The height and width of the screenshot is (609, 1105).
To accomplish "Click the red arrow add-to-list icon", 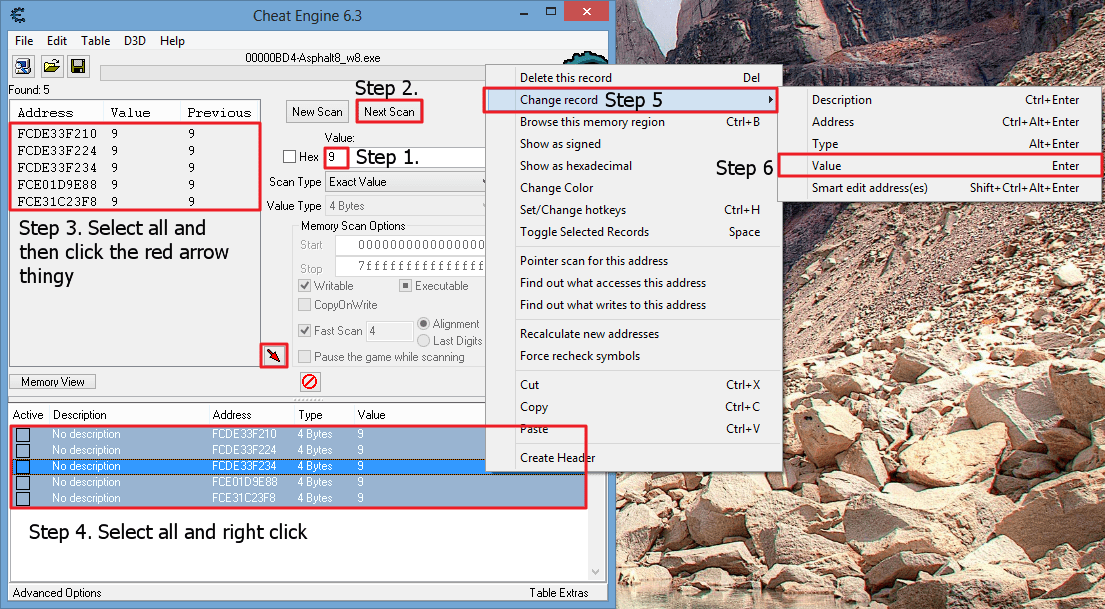I will [274, 355].
